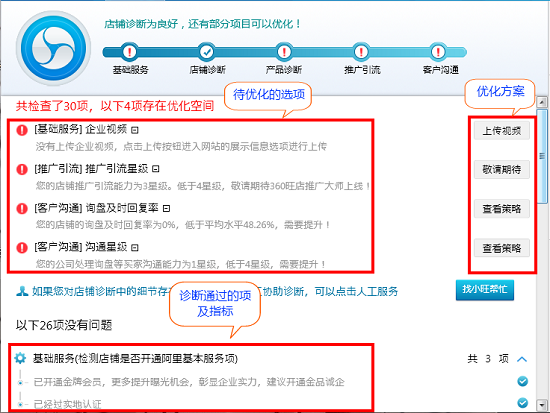Click the gear icon beside 基础服务 section

(20, 358)
